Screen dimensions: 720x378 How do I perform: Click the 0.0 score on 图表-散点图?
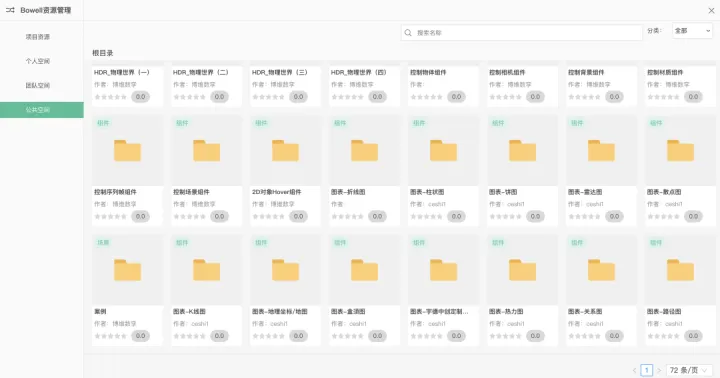(693, 216)
